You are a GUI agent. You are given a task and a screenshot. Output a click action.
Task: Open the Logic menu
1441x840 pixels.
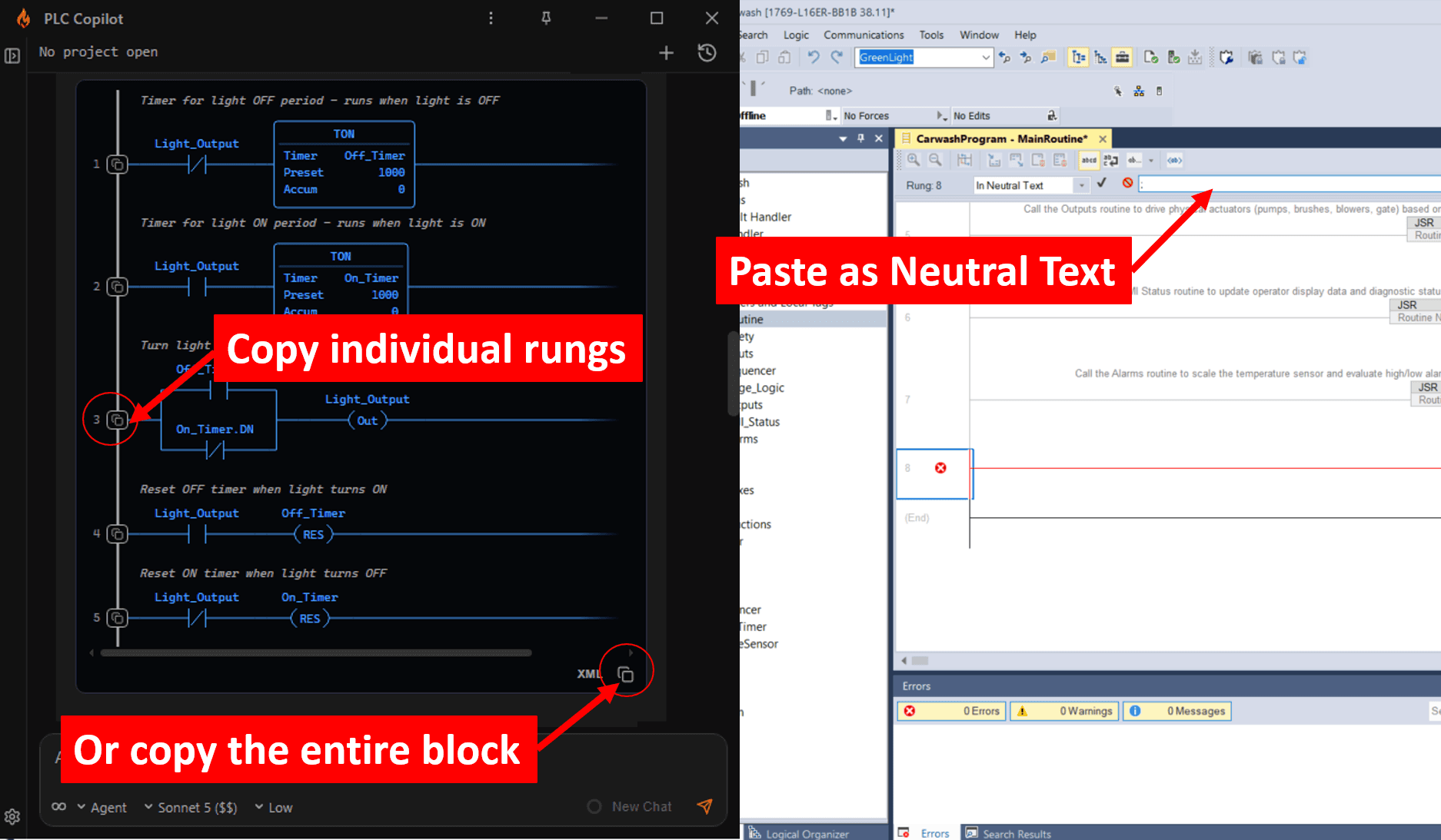tap(796, 35)
